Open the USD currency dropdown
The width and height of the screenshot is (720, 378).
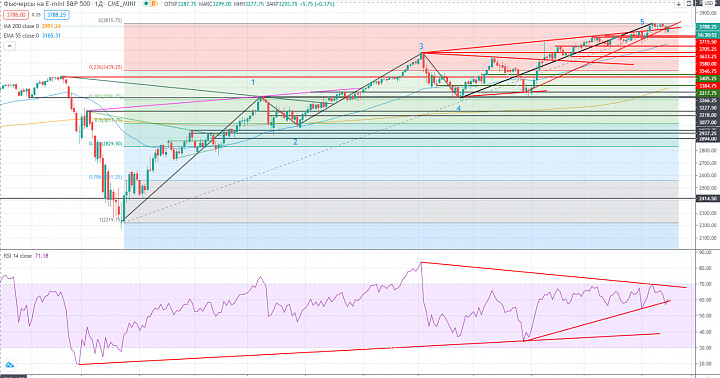(x=709, y=4)
